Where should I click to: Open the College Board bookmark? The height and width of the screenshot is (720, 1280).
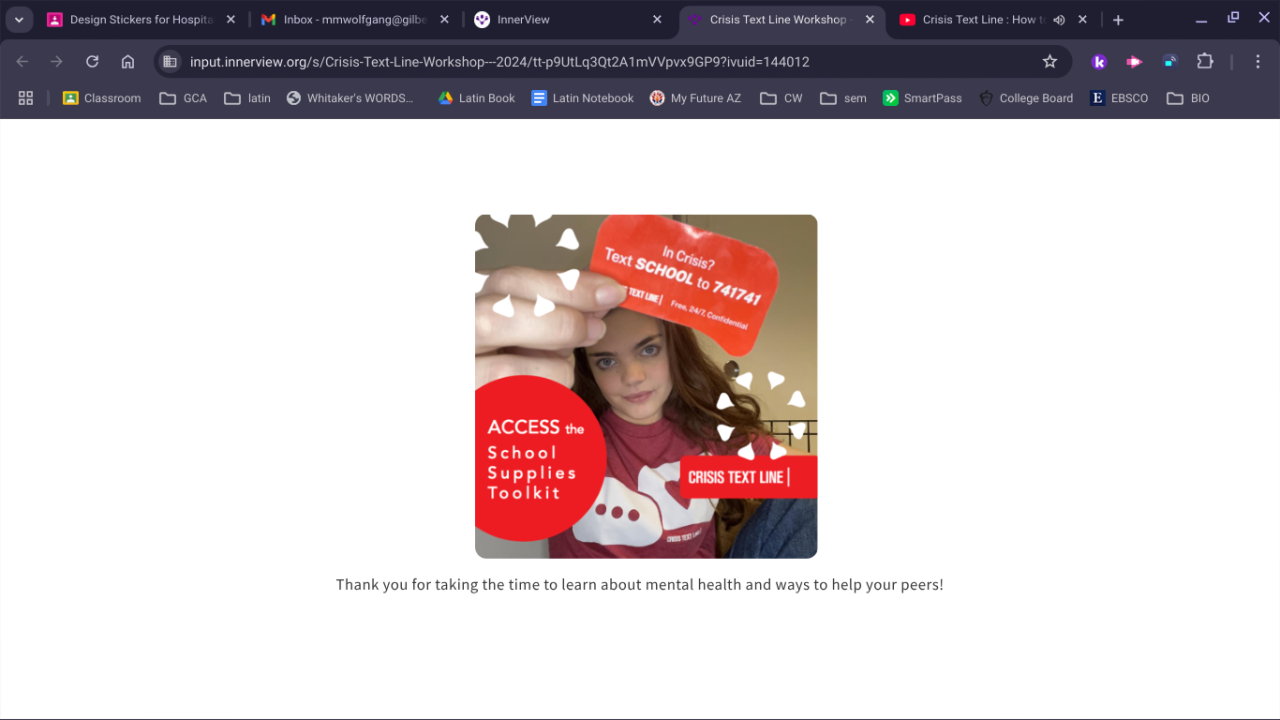point(1026,98)
